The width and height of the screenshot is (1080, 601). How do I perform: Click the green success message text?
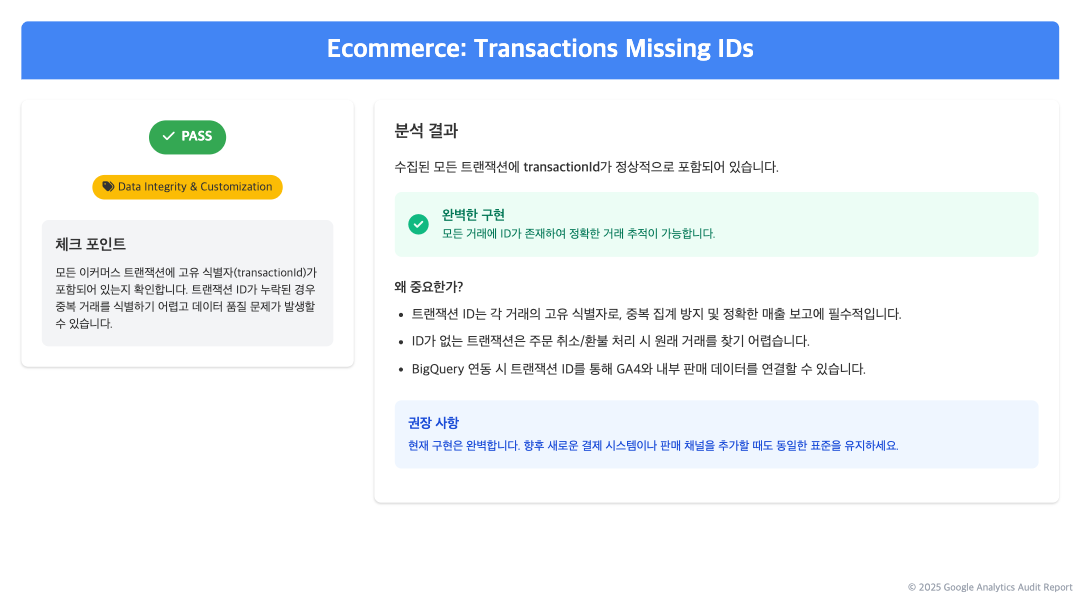click(579, 234)
